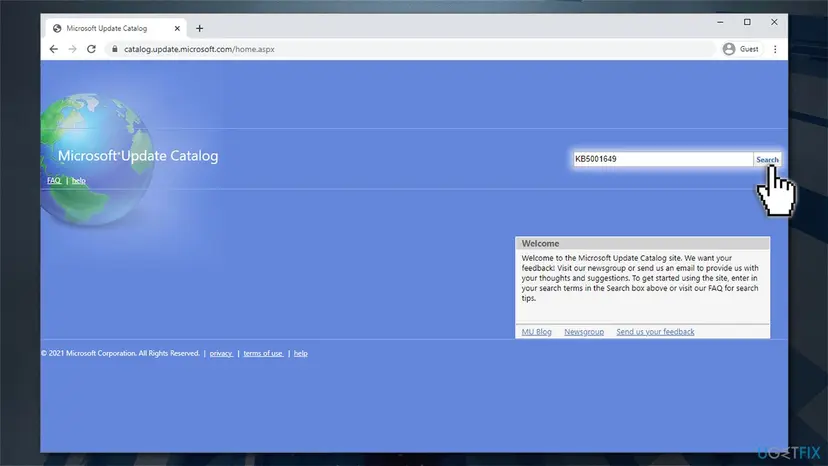
Task: Click the KB5001649 search field
Action: (663, 159)
